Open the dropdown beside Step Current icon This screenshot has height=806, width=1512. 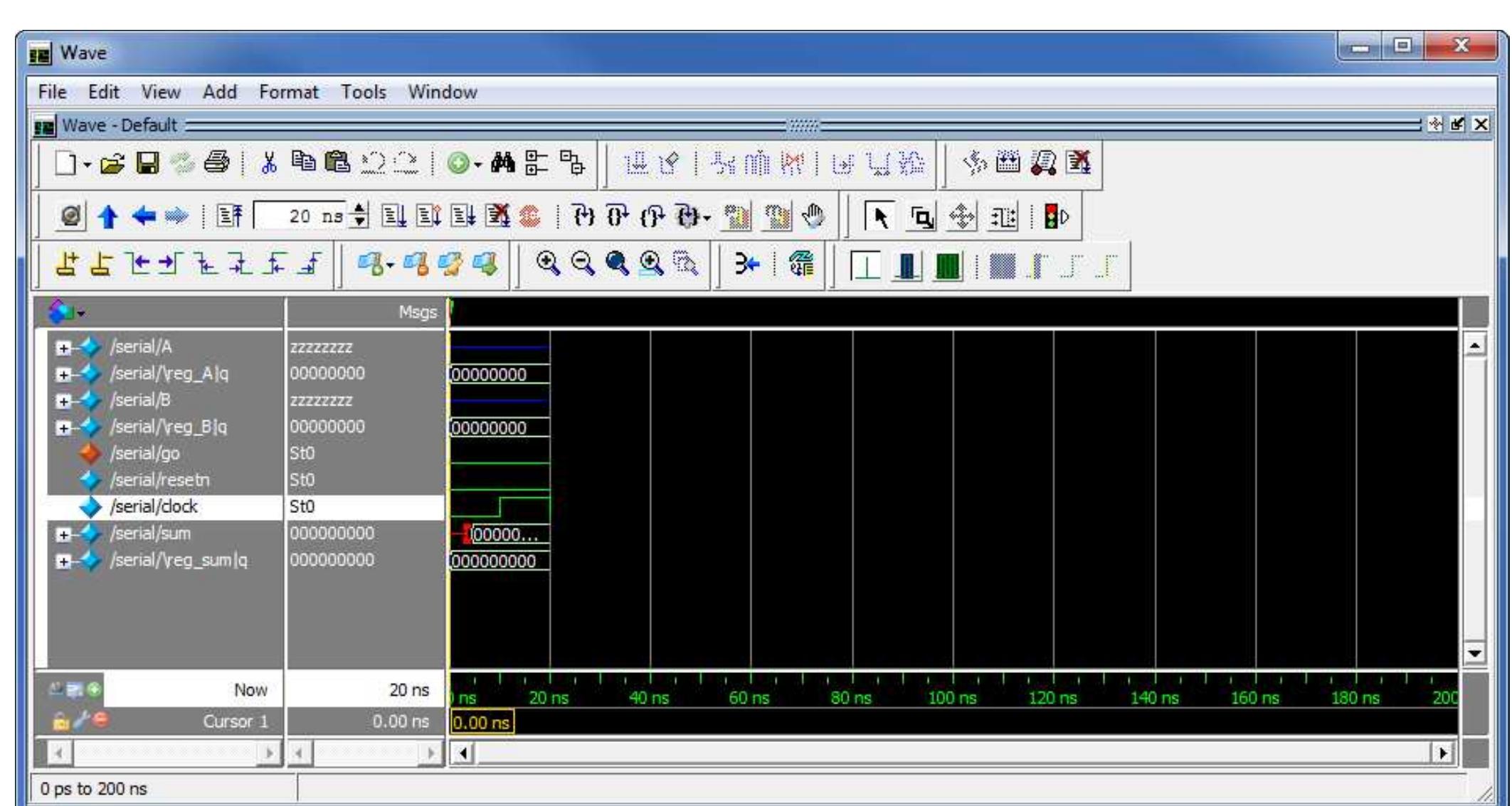click(707, 218)
